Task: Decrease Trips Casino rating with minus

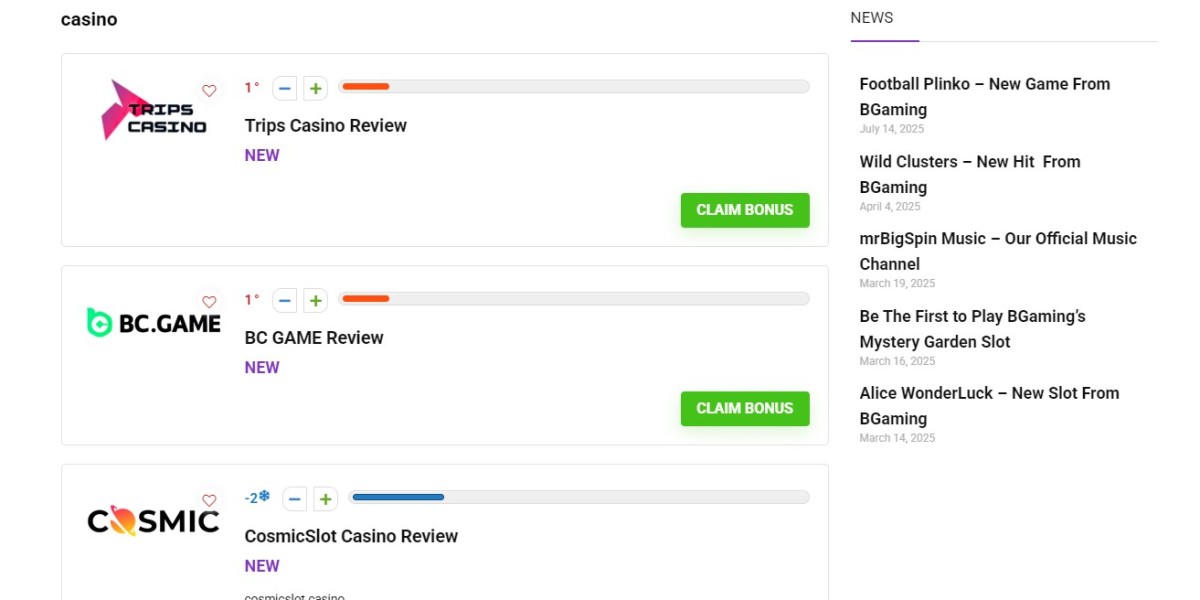Action: (285, 89)
